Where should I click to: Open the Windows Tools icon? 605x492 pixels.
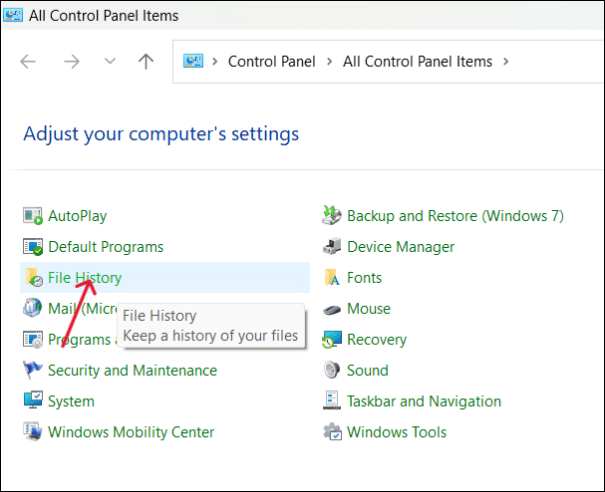(x=332, y=433)
